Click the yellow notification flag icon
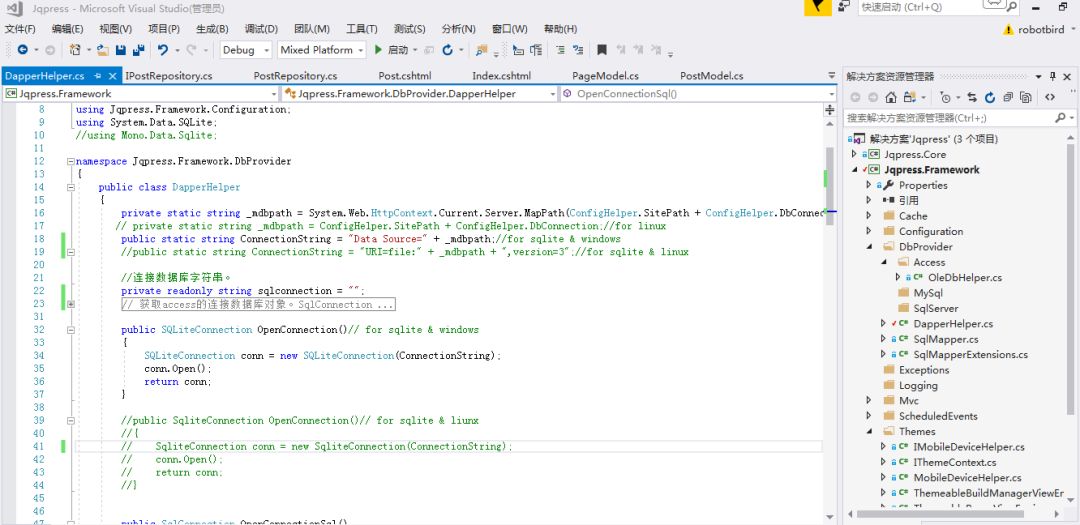This screenshot has height=525, width=1080. coord(817,7)
